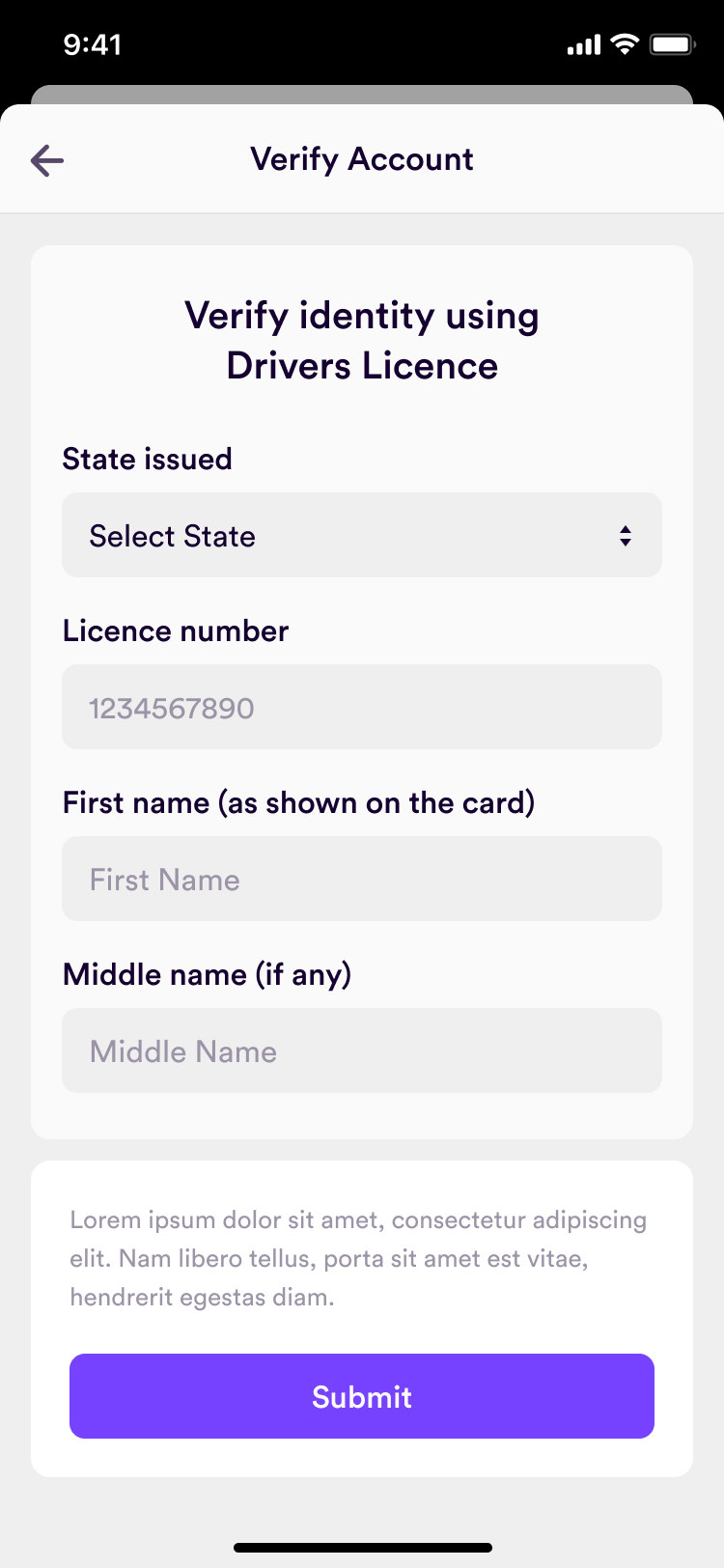Click into the First Name field
Screen dimensions: 724x1568
point(361,880)
